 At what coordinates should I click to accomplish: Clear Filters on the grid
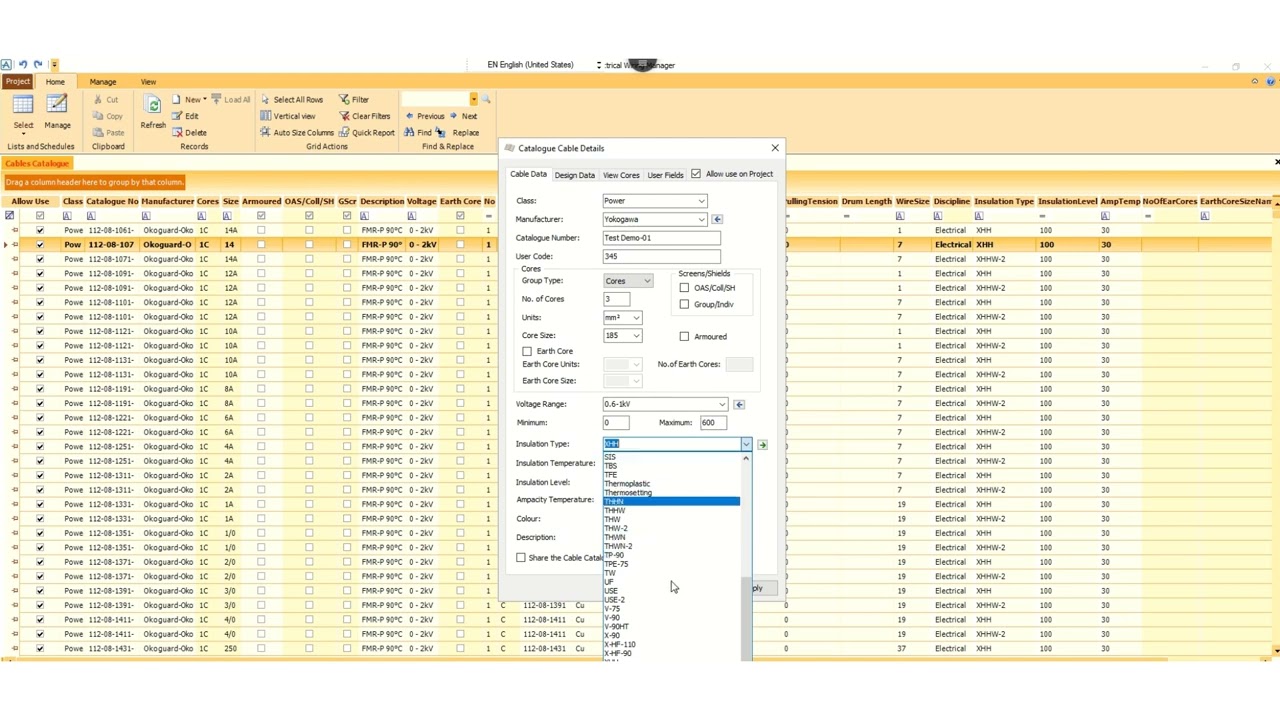(364, 116)
